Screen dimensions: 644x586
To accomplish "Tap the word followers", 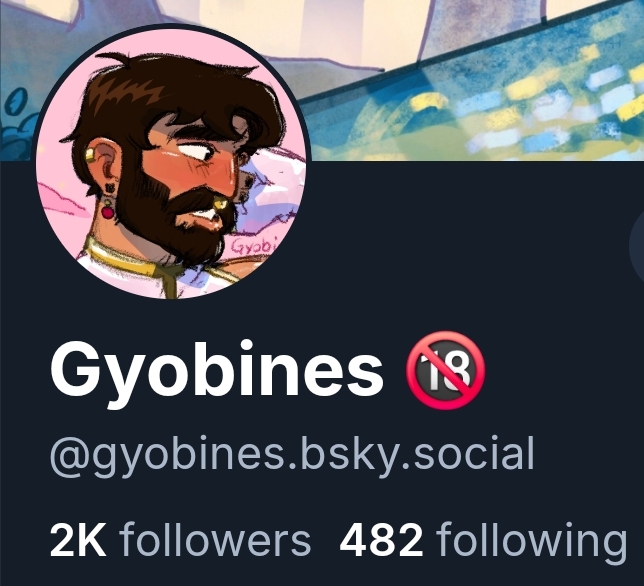I will click(215, 539).
